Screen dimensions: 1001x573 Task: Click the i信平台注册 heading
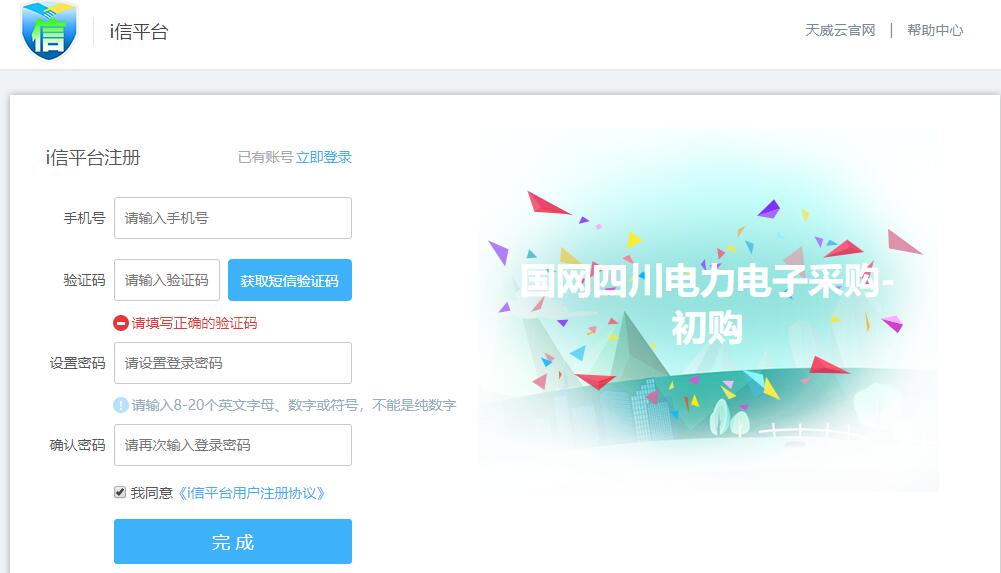coord(93,158)
